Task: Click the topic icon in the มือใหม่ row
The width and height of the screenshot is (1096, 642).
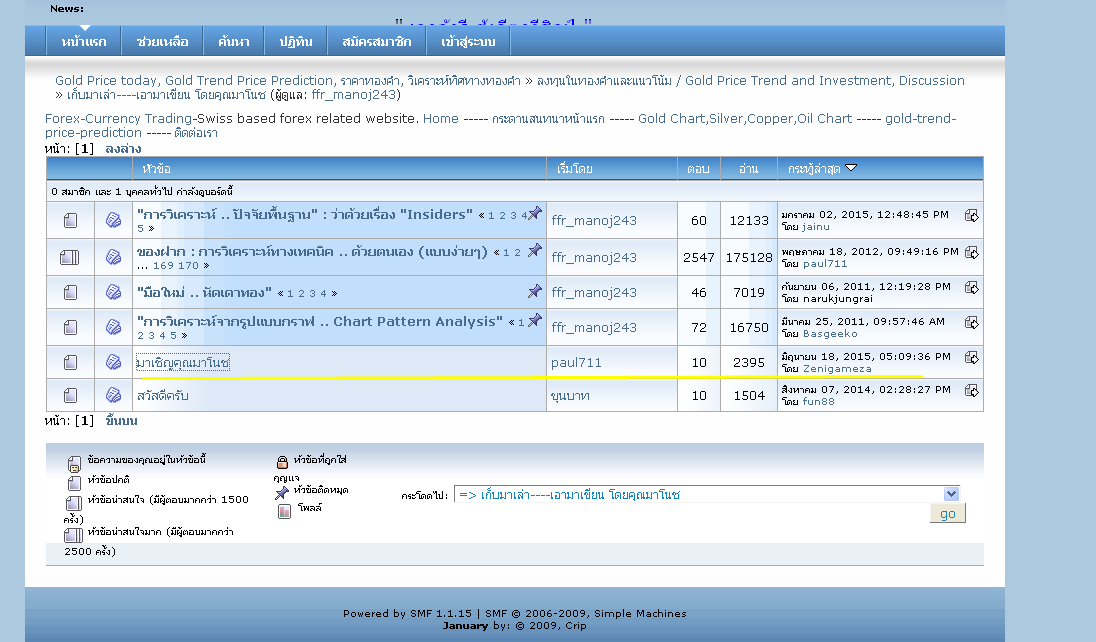Action: tap(71, 292)
